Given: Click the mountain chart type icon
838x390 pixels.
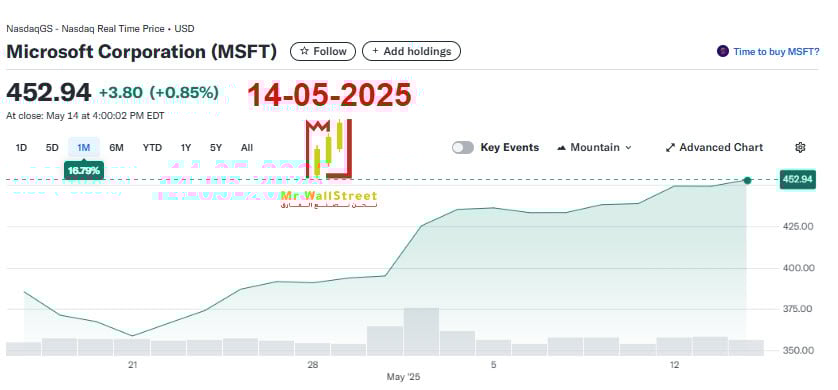Looking at the screenshot, I should [561, 147].
